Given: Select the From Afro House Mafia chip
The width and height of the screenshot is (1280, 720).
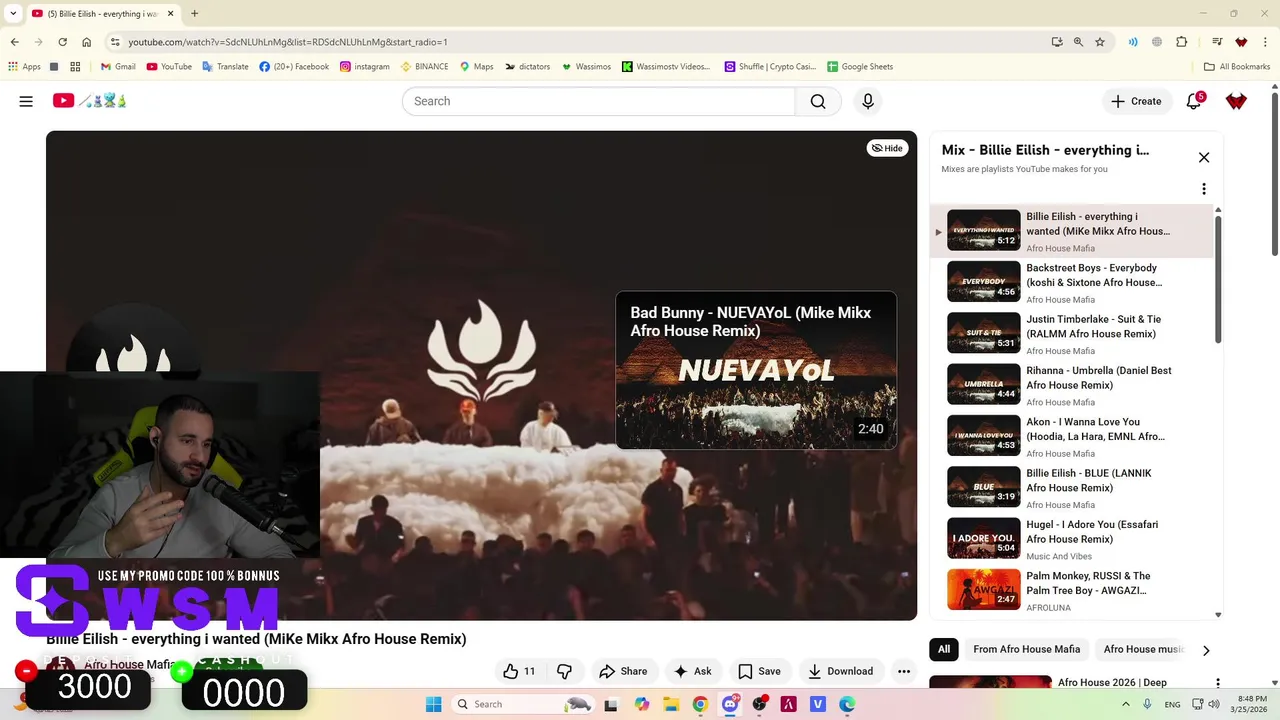Looking at the screenshot, I should pyautogui.click(x=1026, y=649).
